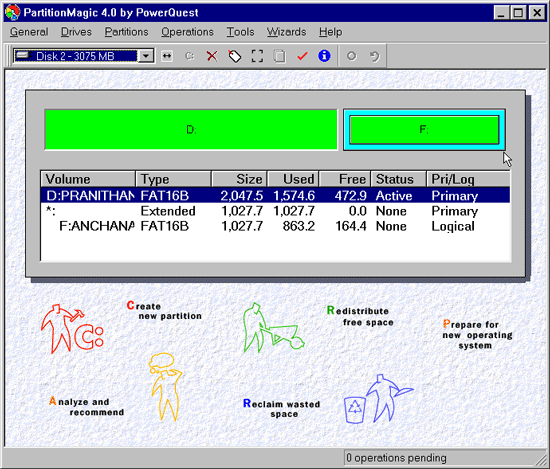
Task: Launch Prepare for new operating system link
Action: tap(477, 334)
